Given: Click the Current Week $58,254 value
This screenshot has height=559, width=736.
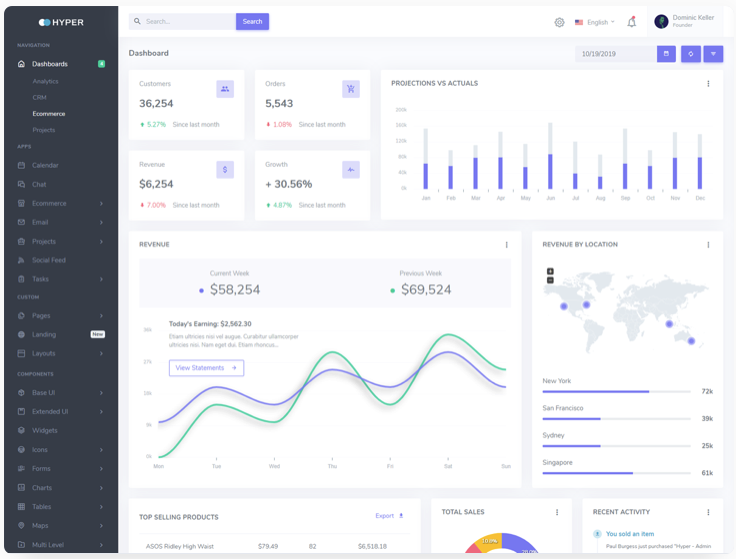Looking at the screenshot, I should pos(235,290).
